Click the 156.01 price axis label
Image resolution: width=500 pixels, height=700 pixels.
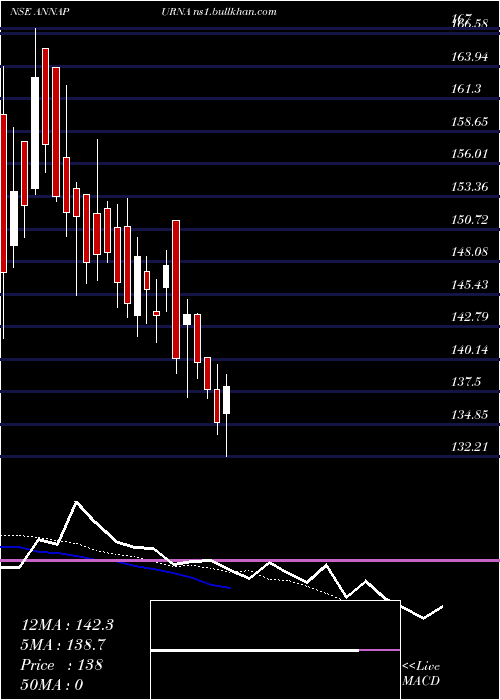[469, 154]
